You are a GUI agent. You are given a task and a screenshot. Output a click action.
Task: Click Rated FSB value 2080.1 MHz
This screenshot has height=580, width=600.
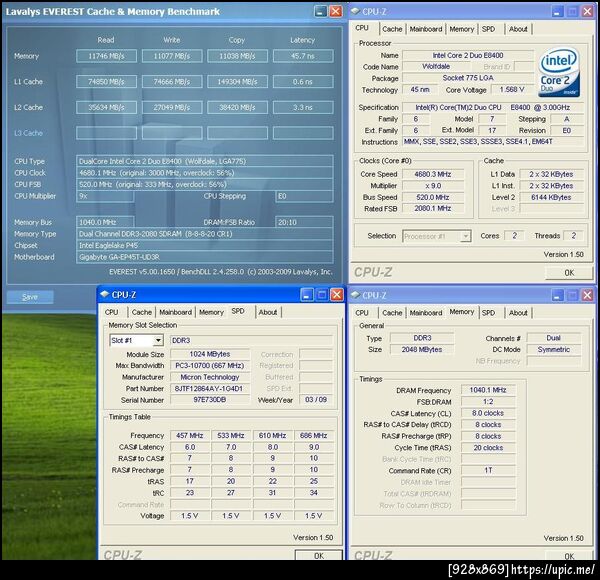click(x=433, y=209)
